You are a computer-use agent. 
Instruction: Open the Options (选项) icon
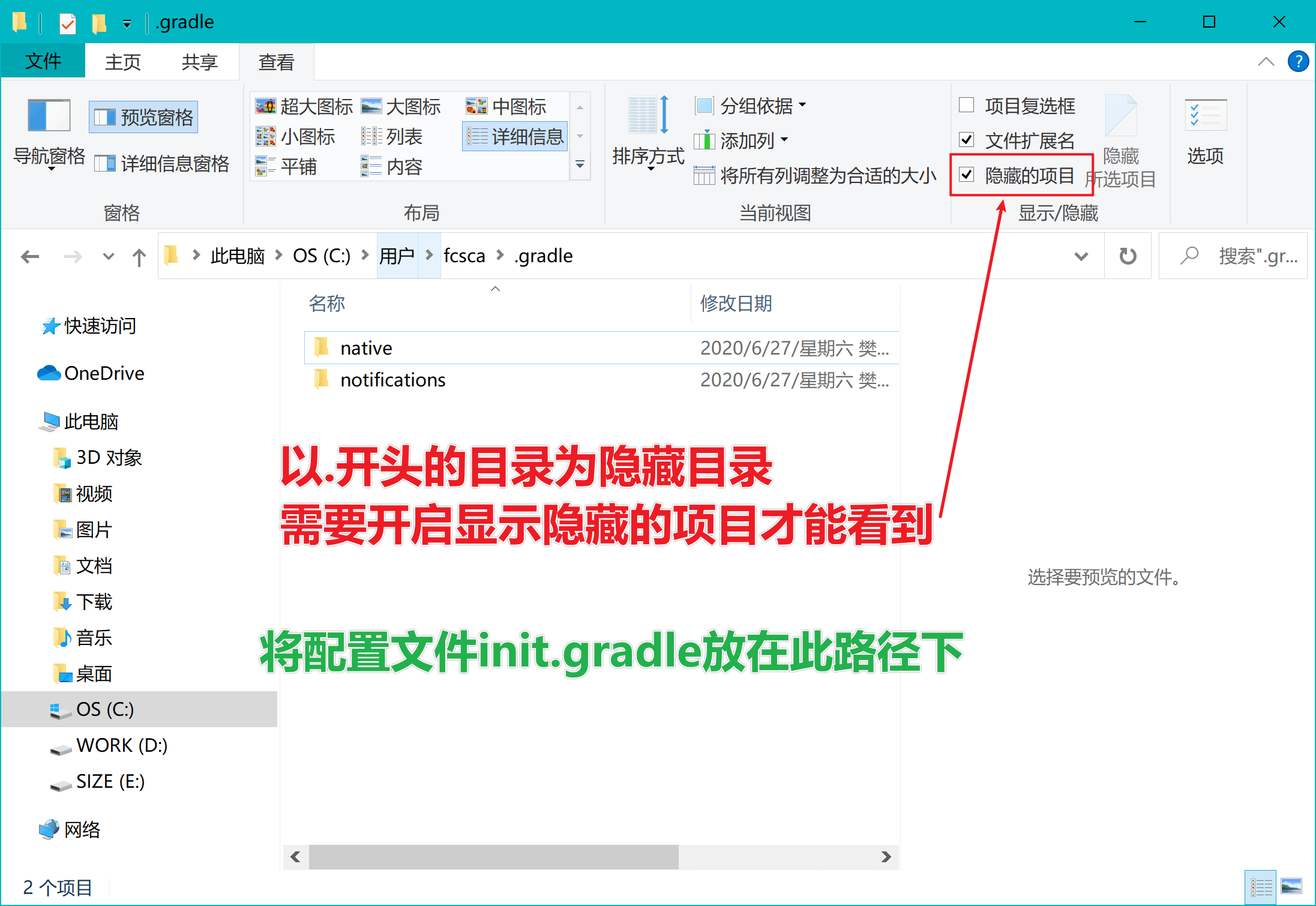click(x=1205, y=116)
